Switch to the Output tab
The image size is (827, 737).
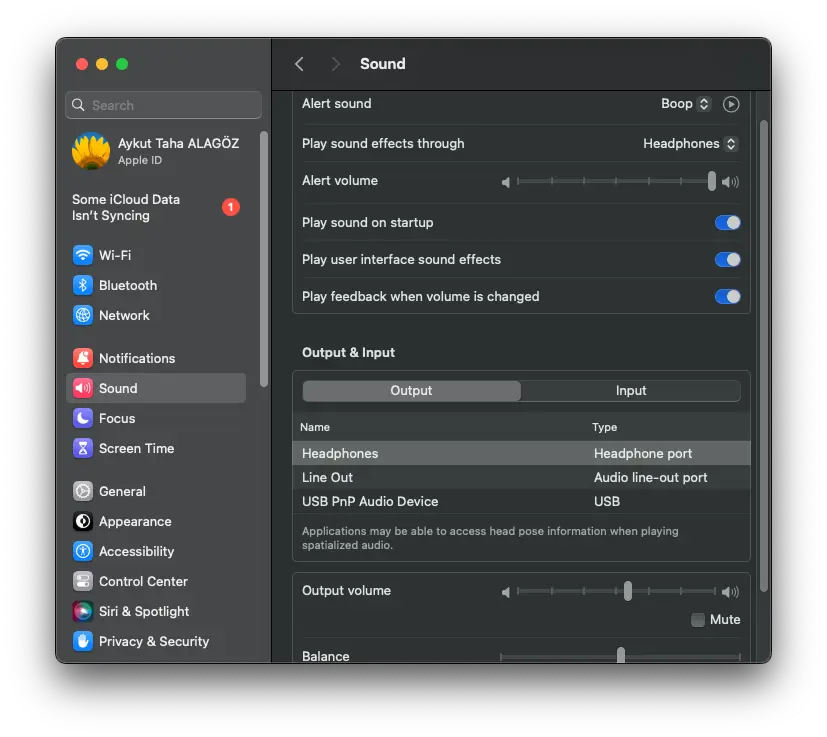pos(411,390)
